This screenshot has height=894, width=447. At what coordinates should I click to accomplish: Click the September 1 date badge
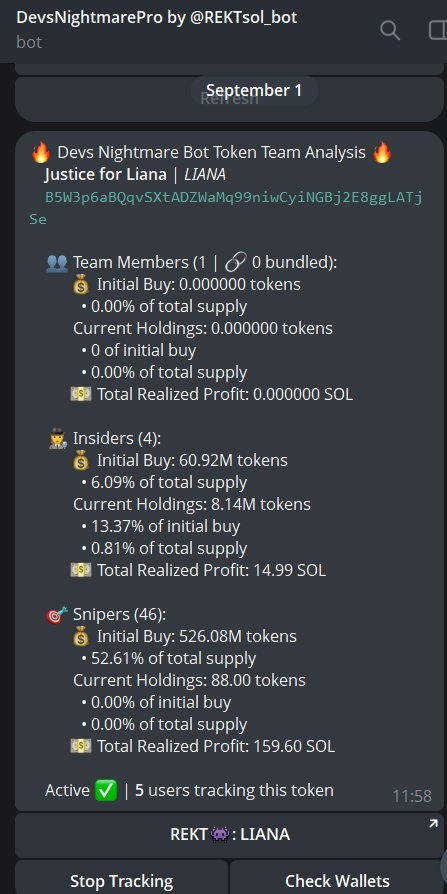[254, 91]
